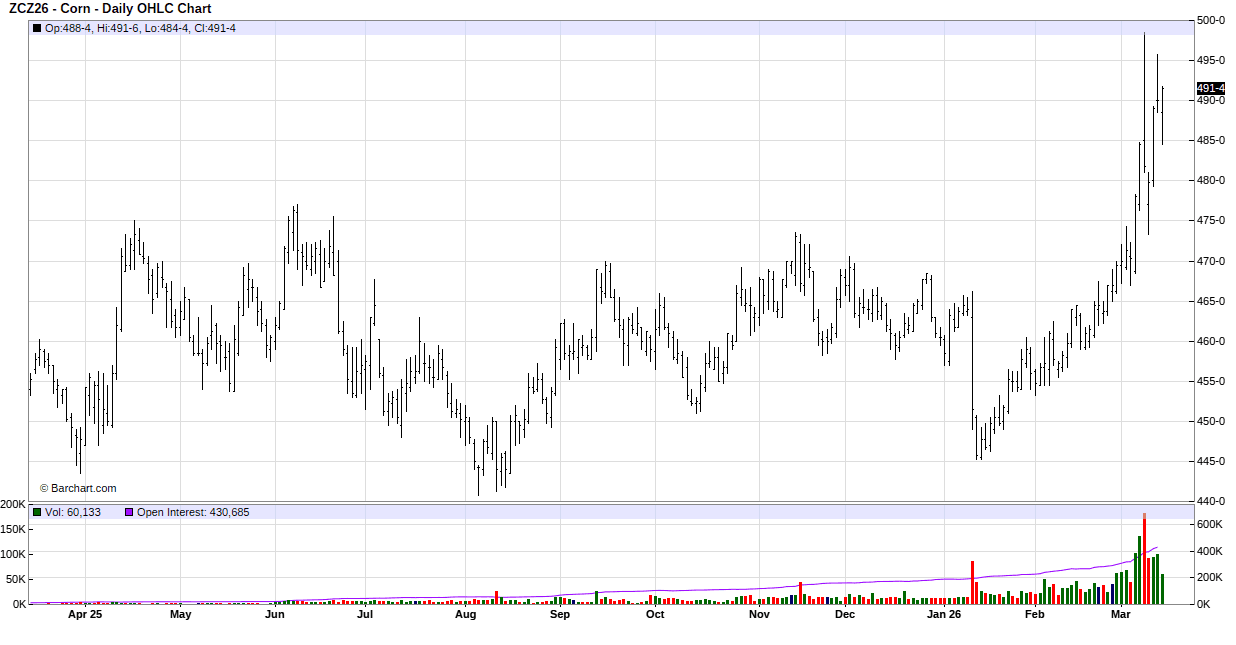The image size is (1236, 645).
Task: Click the 600K open interest axis label
Action: [x=1210, y=524]
